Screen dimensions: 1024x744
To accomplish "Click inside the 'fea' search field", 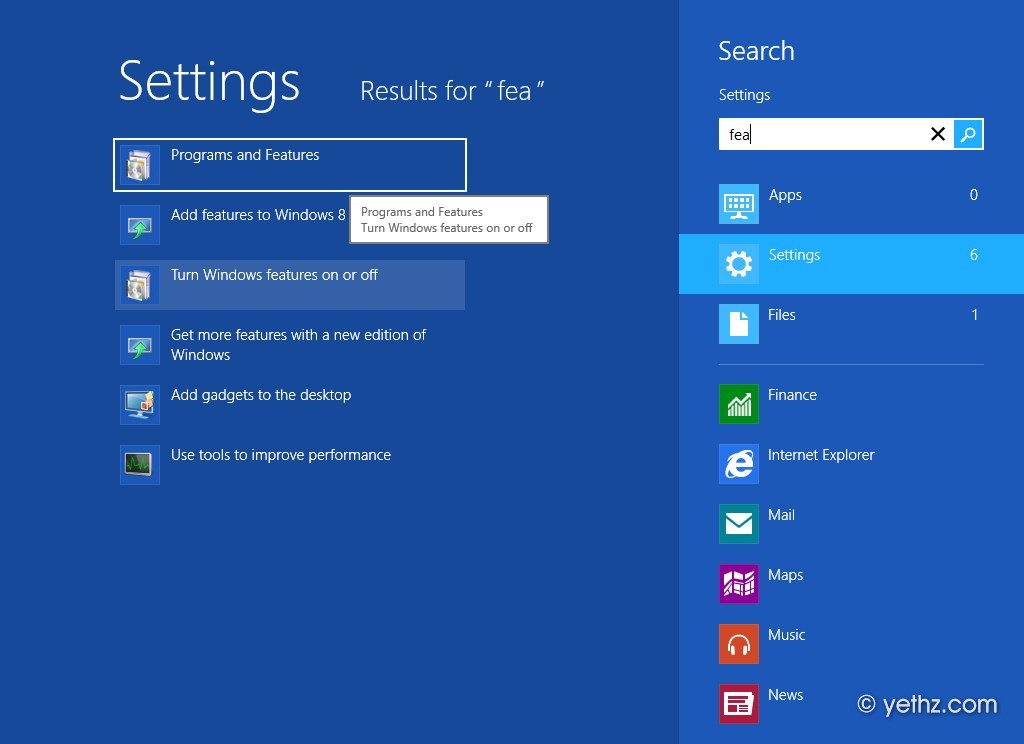I will [820, 134].
